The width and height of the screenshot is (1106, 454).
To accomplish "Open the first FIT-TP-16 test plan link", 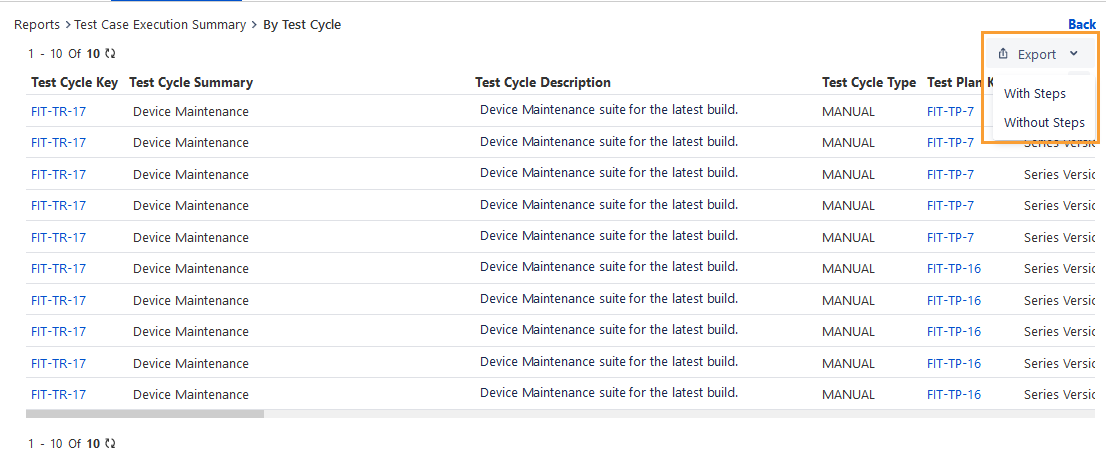I will point(954,269).
